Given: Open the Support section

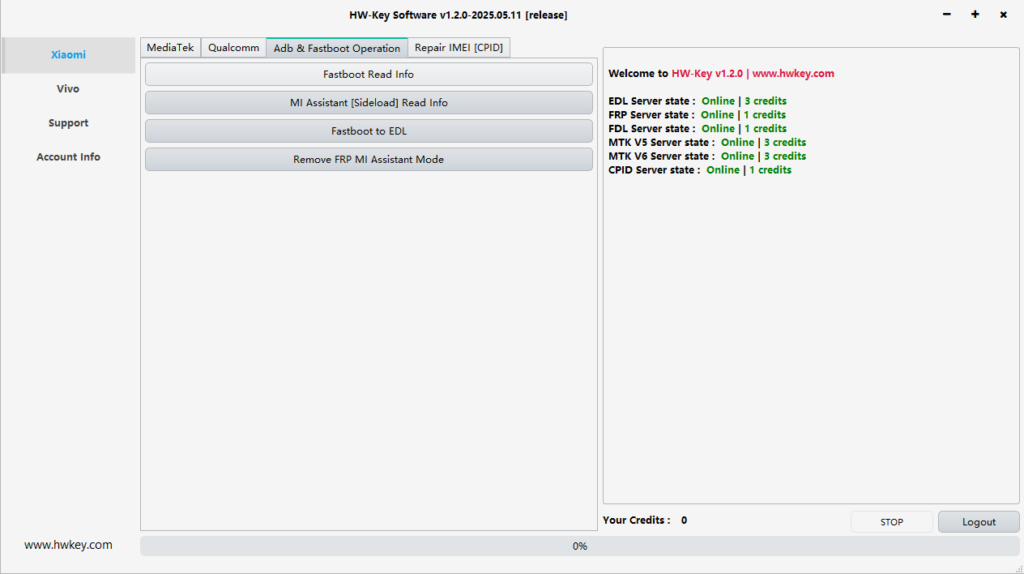Looking at the screenshot, I should click(x=68, y=123).
